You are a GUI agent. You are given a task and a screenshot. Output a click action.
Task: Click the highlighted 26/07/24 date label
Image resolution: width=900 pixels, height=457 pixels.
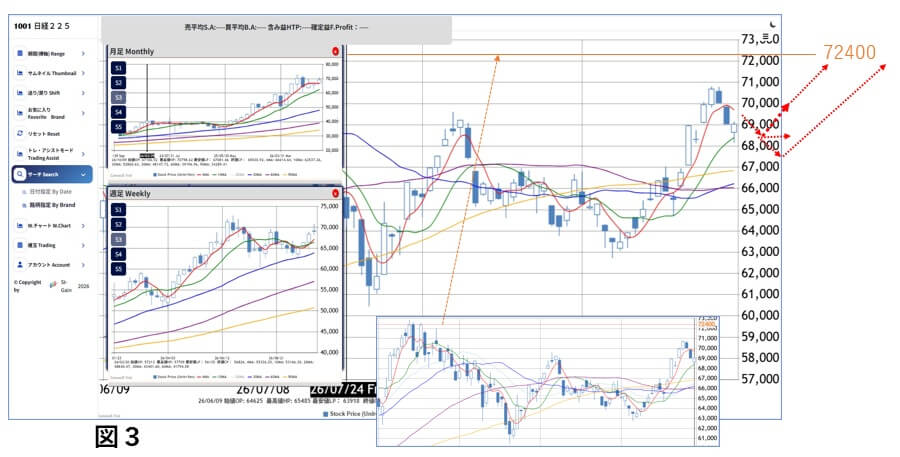343,390
